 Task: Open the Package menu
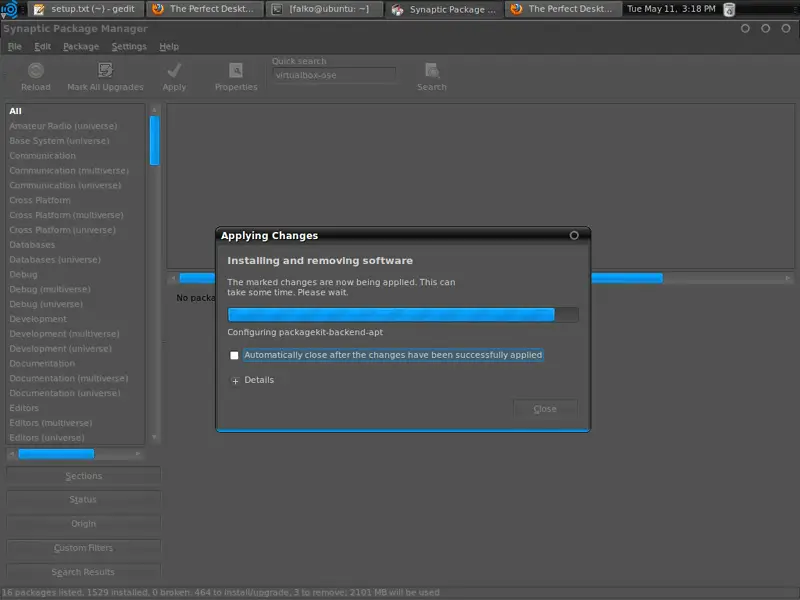(x=81, y=46)
